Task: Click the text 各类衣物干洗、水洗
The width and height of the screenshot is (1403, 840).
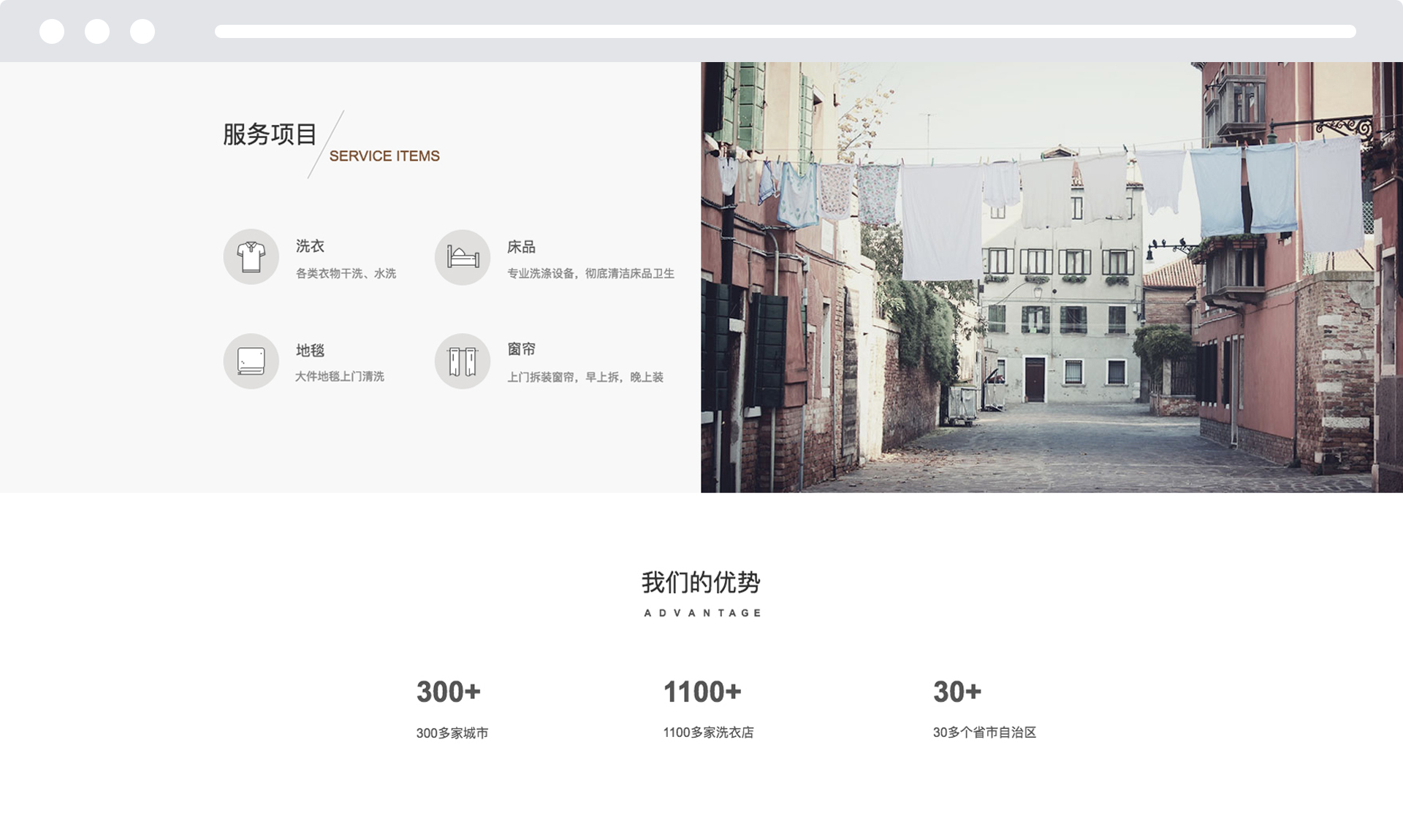Action: 346,273
